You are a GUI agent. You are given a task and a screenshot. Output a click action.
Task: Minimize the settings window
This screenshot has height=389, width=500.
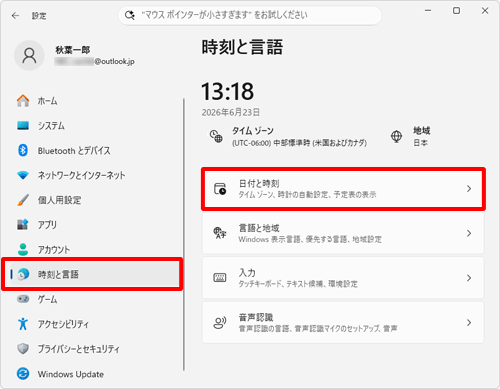(x=428, y=11)
